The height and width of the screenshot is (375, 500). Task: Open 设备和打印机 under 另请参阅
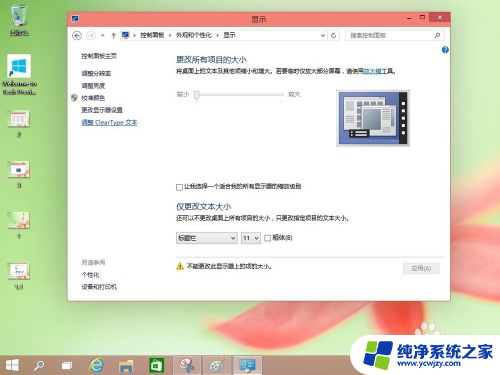(x=99, y=287)
